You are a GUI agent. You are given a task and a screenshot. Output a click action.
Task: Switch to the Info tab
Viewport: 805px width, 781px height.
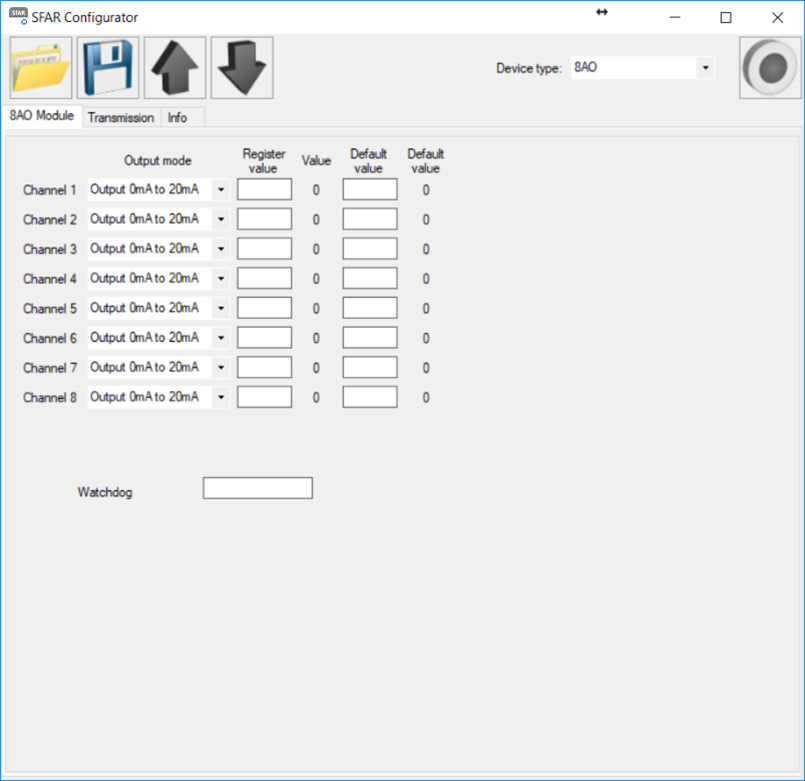[177, 118]
